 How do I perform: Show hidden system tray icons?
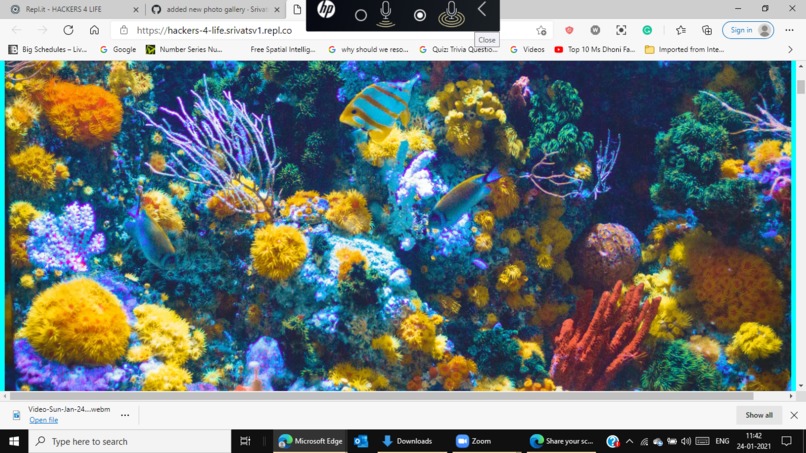pyautogui.click(x=629, y=441)
